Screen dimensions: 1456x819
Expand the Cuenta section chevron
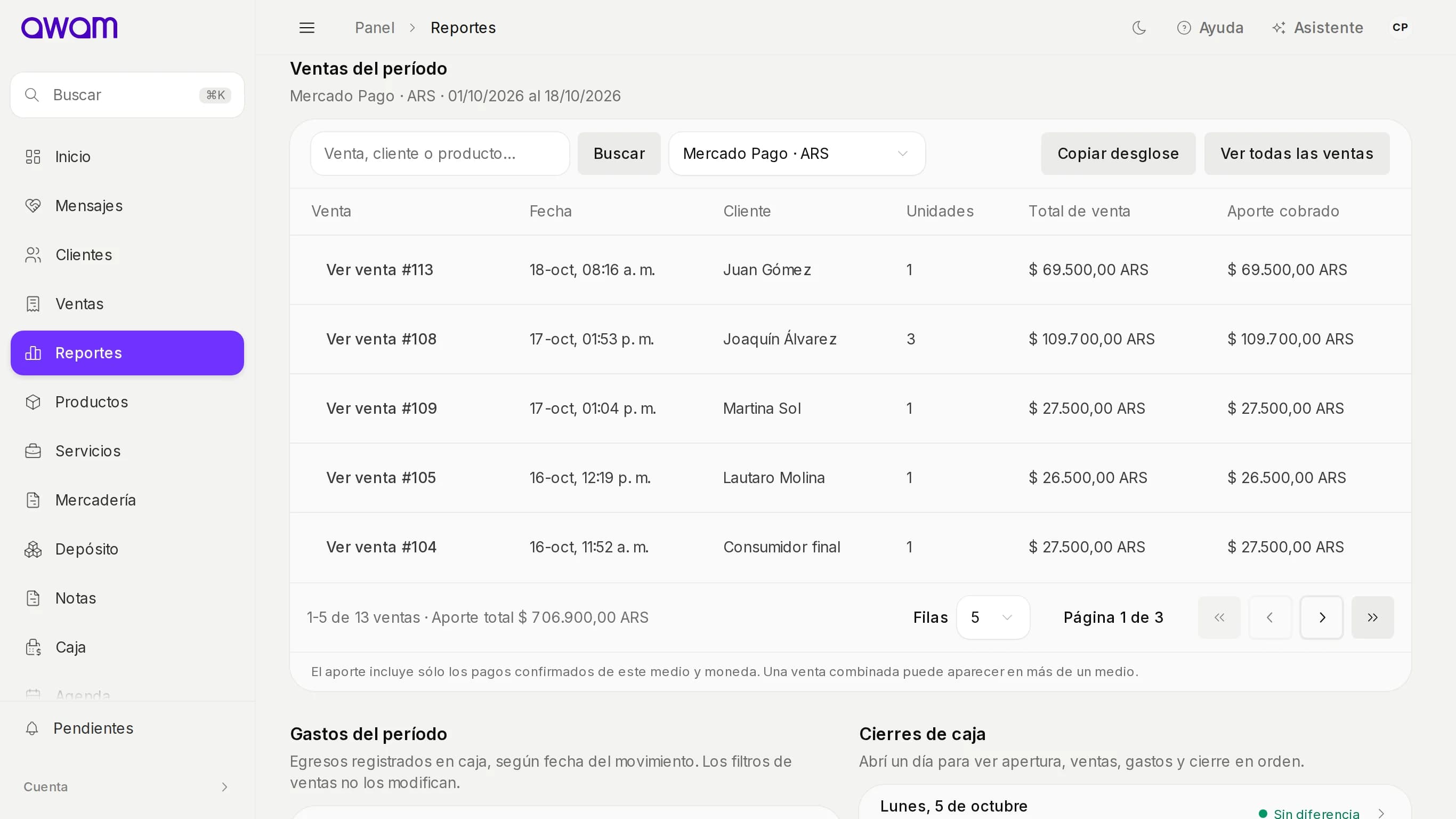(224, 788)
